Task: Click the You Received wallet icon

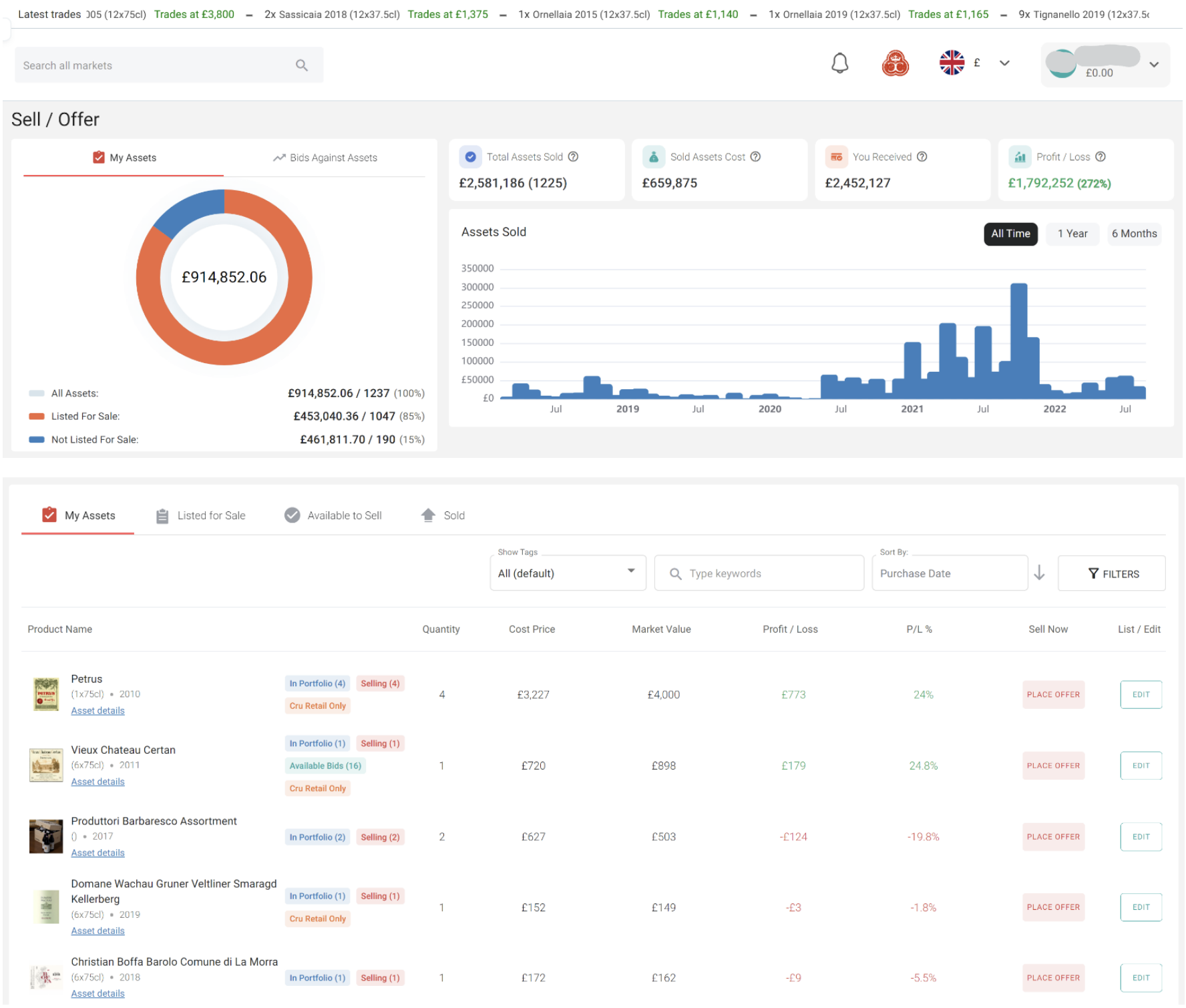Action: click(836, 157)
